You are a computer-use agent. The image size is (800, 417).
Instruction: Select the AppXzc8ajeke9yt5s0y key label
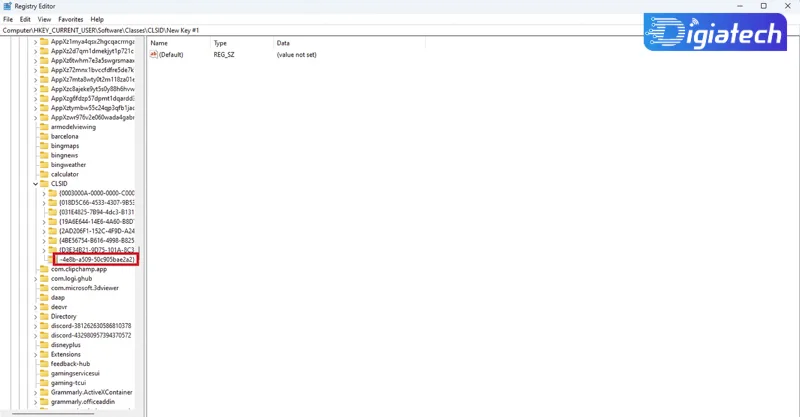pyautogui.click(x=92, y=89)
